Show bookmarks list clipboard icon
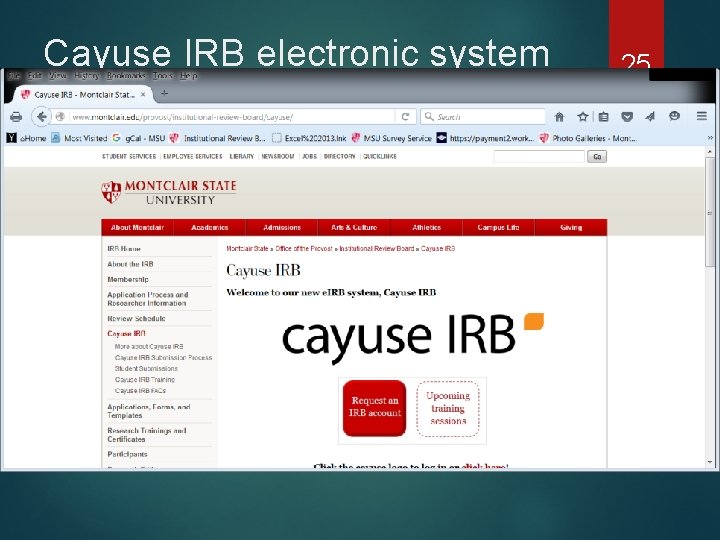This screenshot has height=540, width=720. click(603, 117)
